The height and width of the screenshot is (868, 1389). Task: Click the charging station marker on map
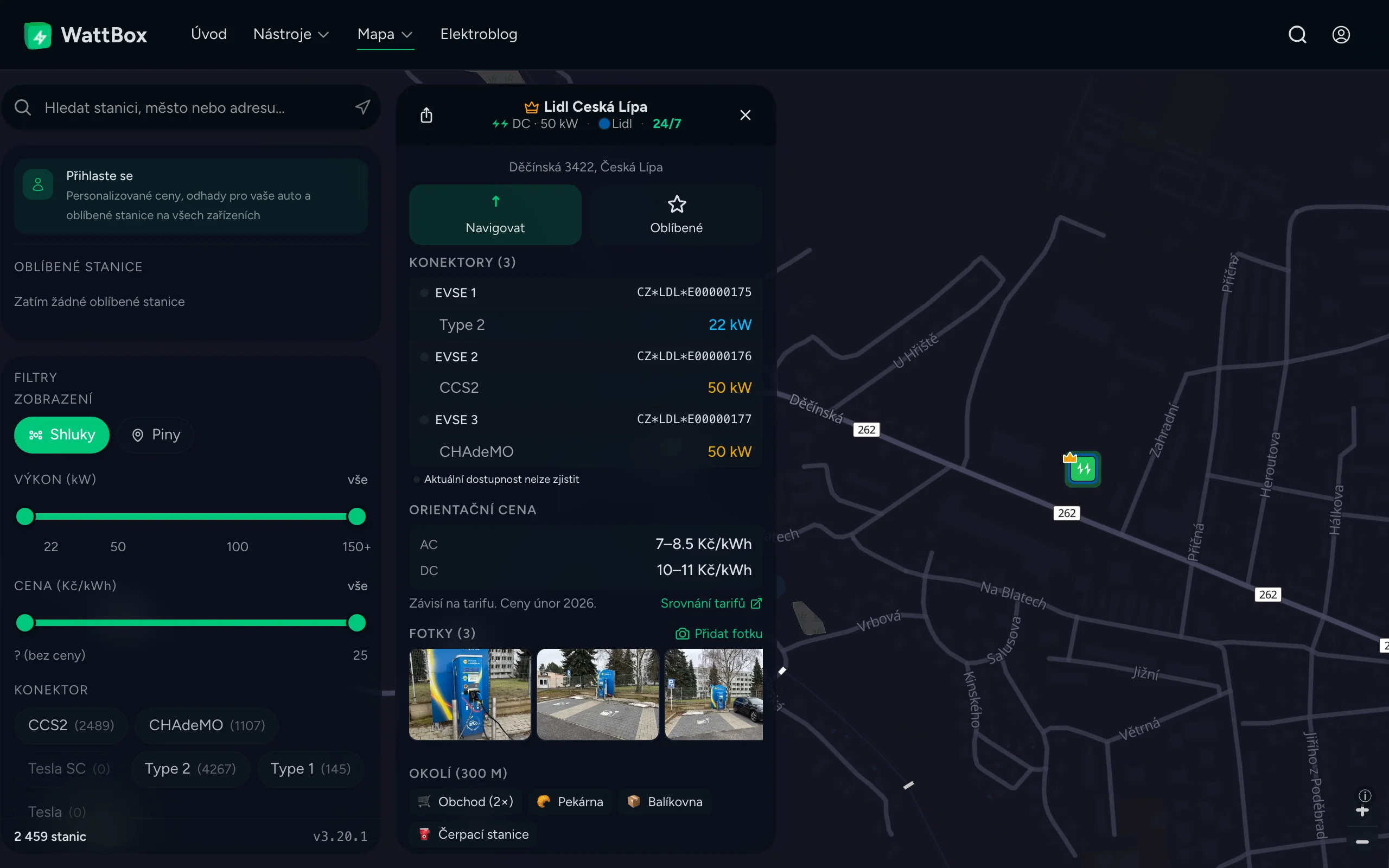pyautogui.click(x=1082, y=469)
